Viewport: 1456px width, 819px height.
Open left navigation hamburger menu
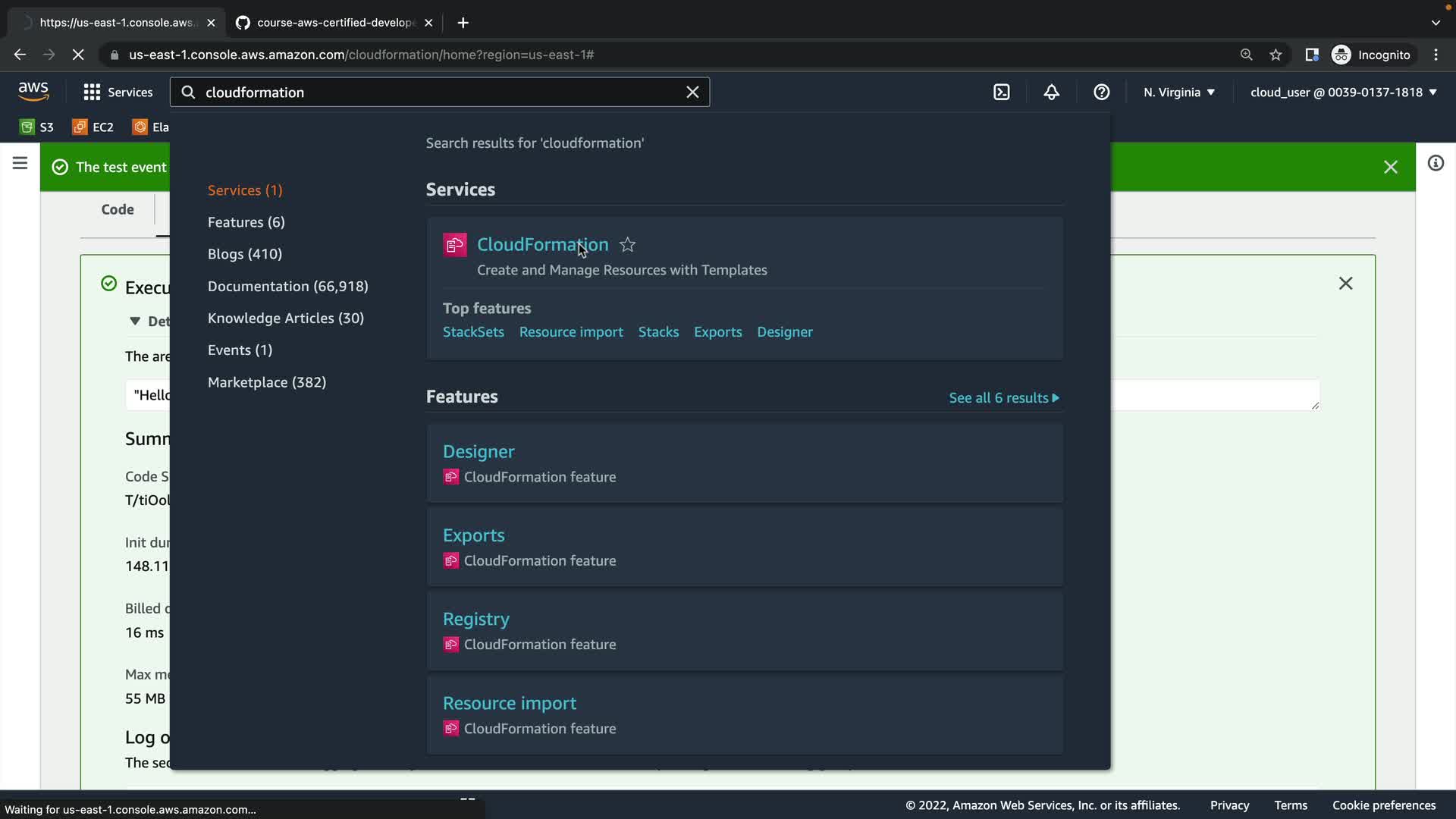click(x=20, y=163)
